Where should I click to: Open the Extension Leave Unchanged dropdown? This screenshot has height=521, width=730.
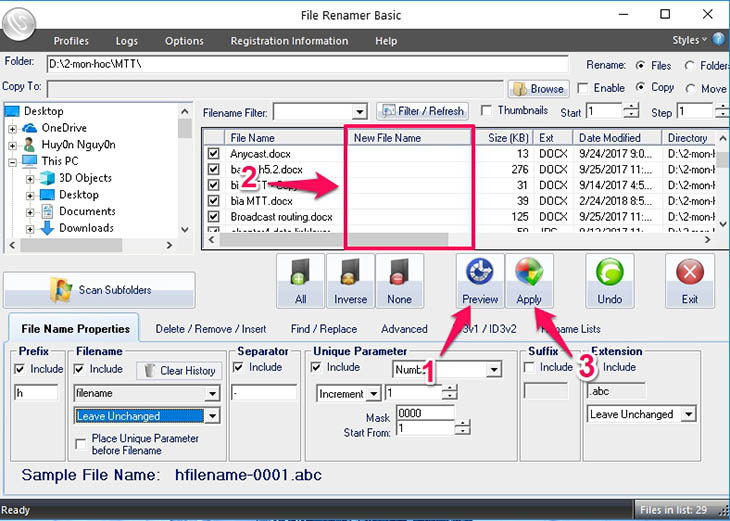(x=689, y=414)
